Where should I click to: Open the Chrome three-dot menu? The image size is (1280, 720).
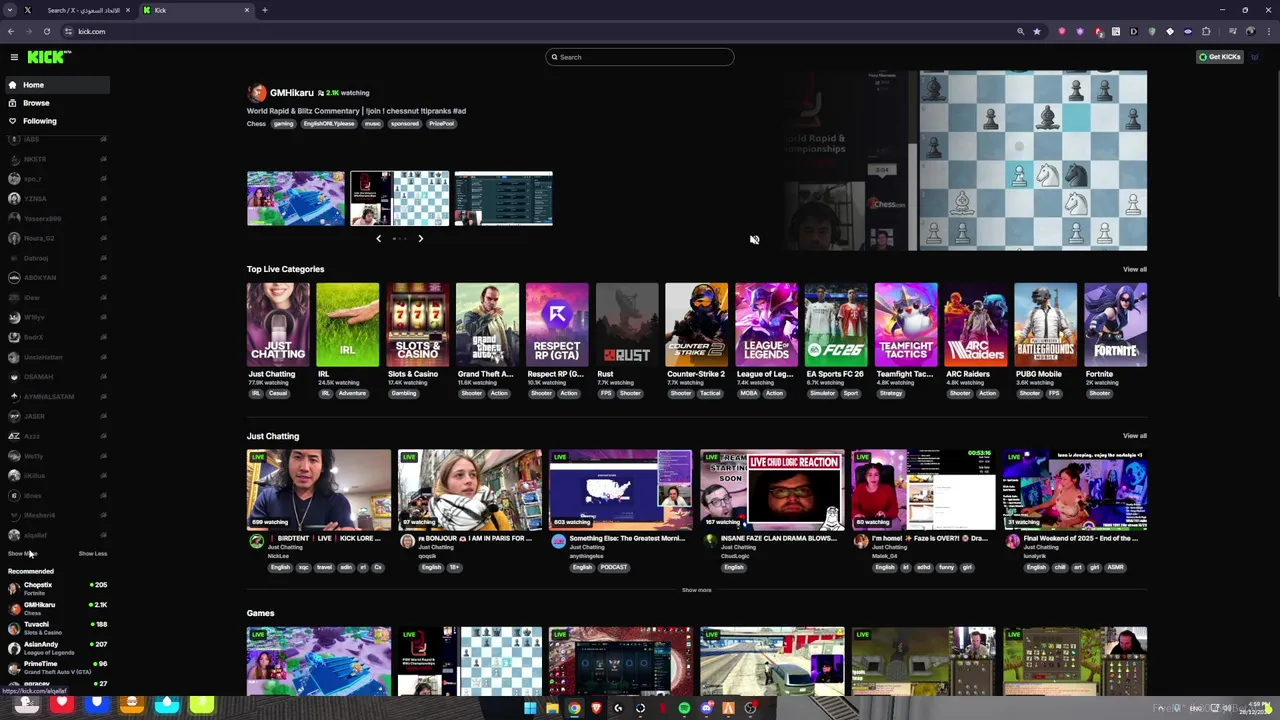click(x=1267, y=31)
